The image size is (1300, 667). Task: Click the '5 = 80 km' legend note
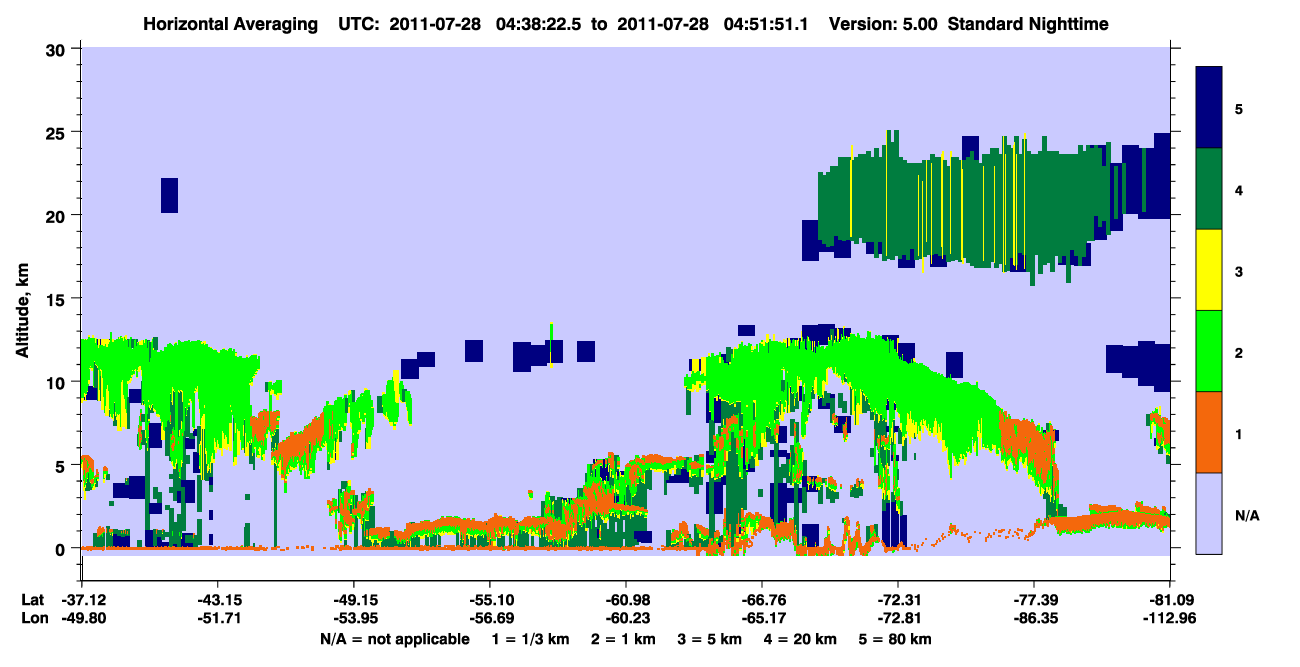[896, 639]
